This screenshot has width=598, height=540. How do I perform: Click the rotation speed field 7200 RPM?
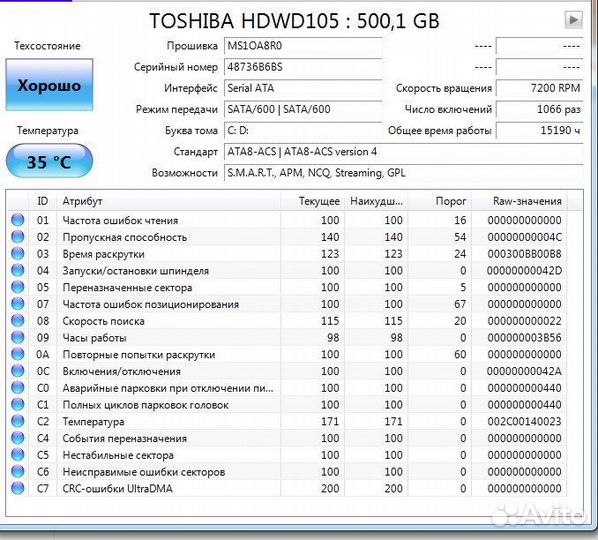tap(539, 88)
